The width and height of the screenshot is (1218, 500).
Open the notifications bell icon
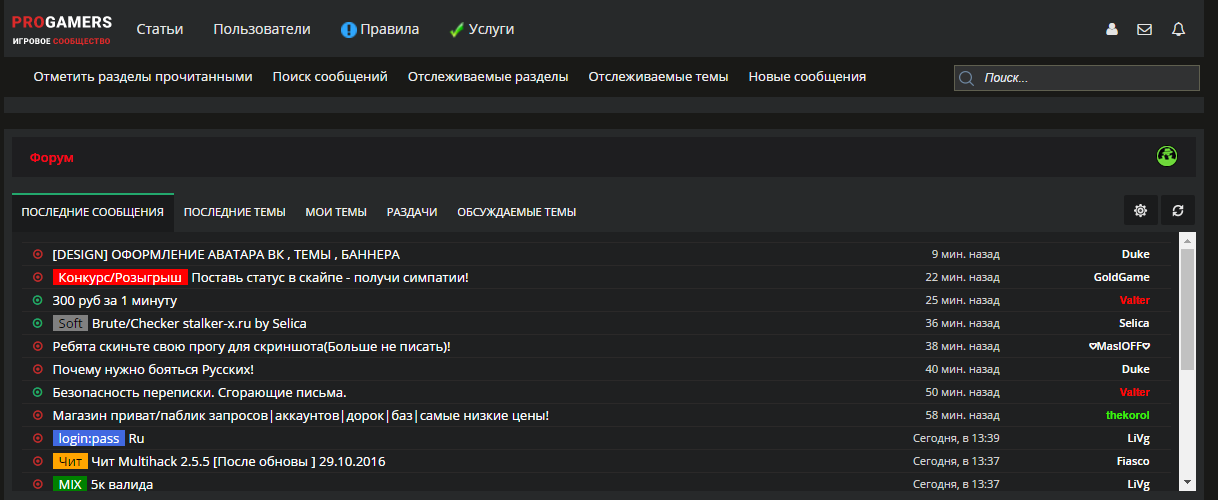pos(1178,29)
